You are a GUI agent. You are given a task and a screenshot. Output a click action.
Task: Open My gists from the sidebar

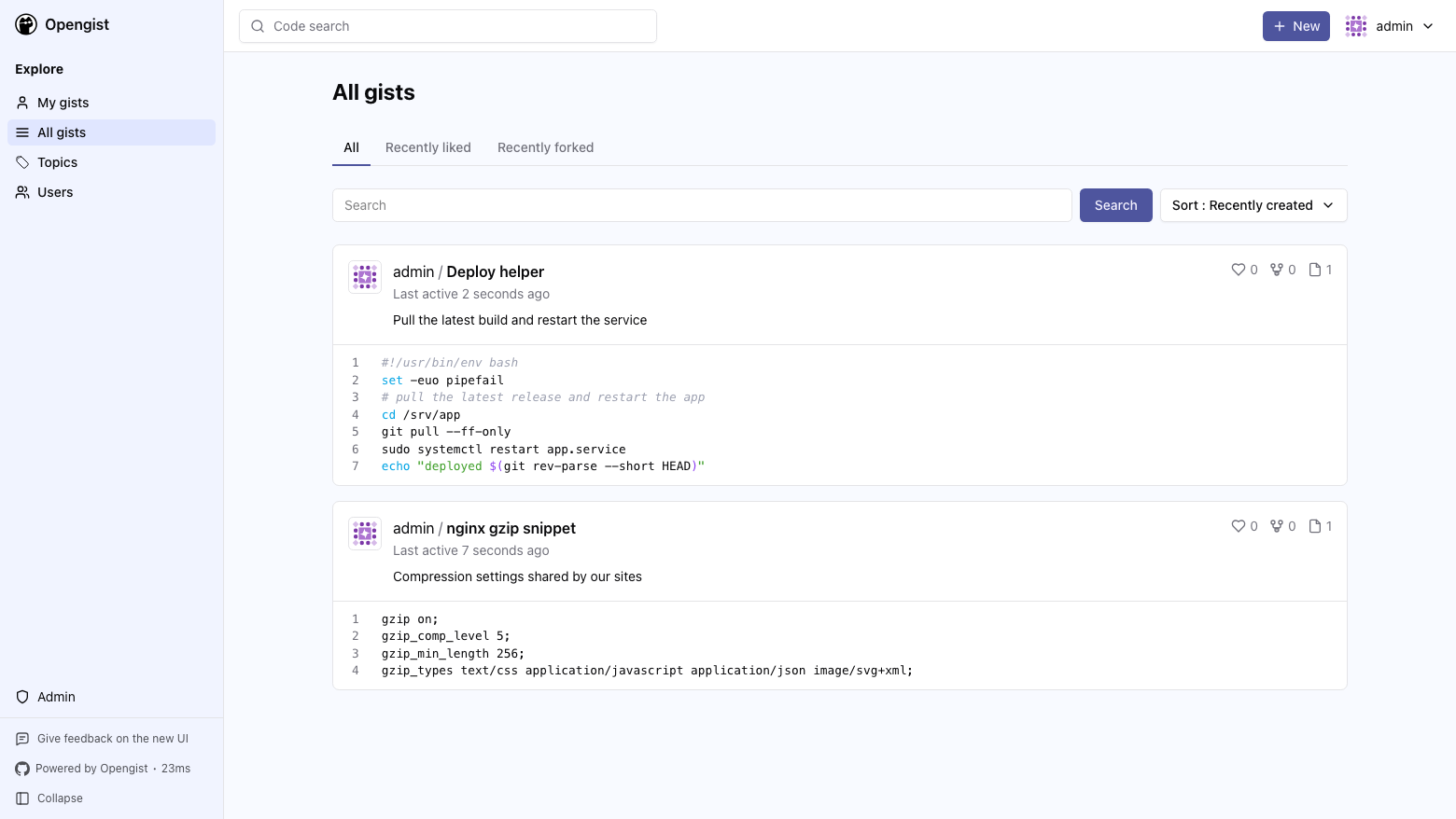coord(111,103)
